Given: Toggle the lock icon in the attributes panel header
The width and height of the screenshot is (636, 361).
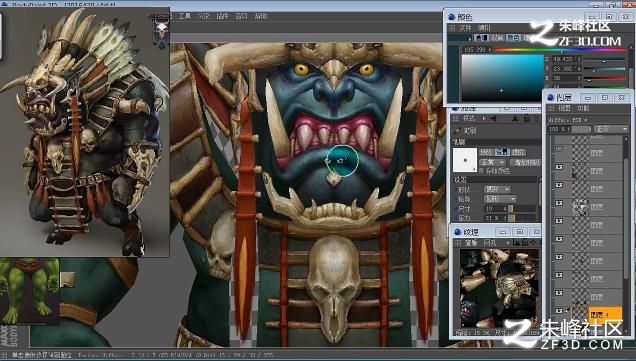Looking at the screenshot, I should 527,118.
